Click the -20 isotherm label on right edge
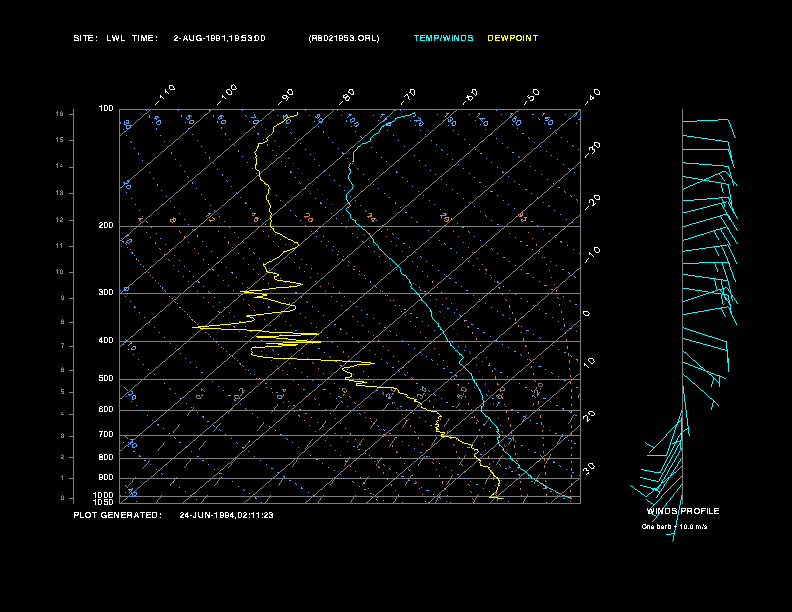This screenshot has width=792, height=612. [593, 202]
